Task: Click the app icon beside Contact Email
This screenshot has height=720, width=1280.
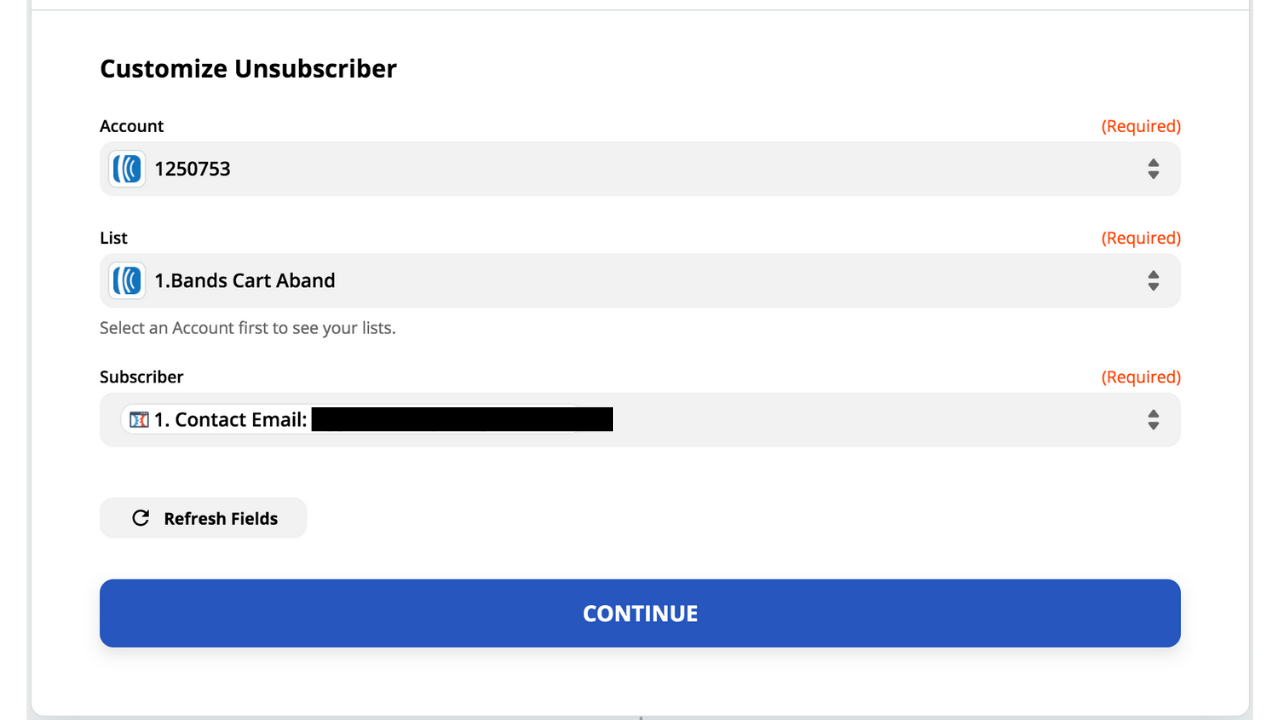Action: click(139, 420)
